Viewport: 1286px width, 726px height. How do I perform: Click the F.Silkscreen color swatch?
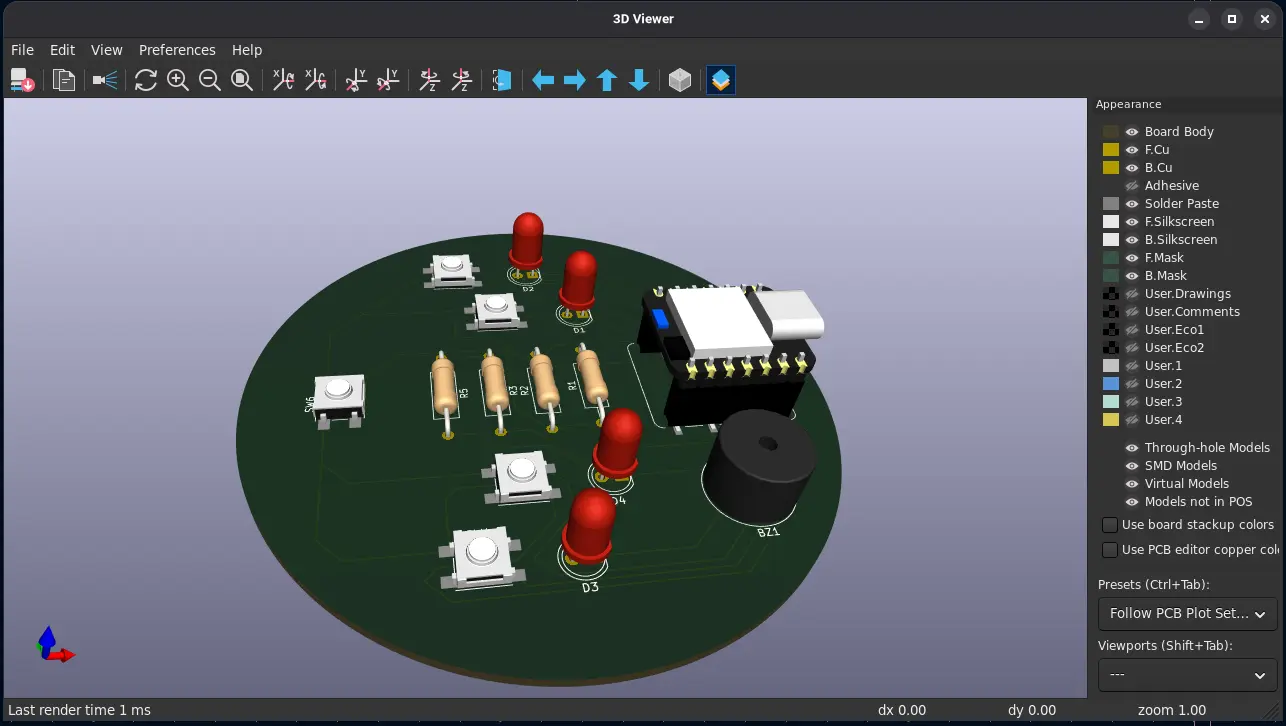tap(1110, 221)
